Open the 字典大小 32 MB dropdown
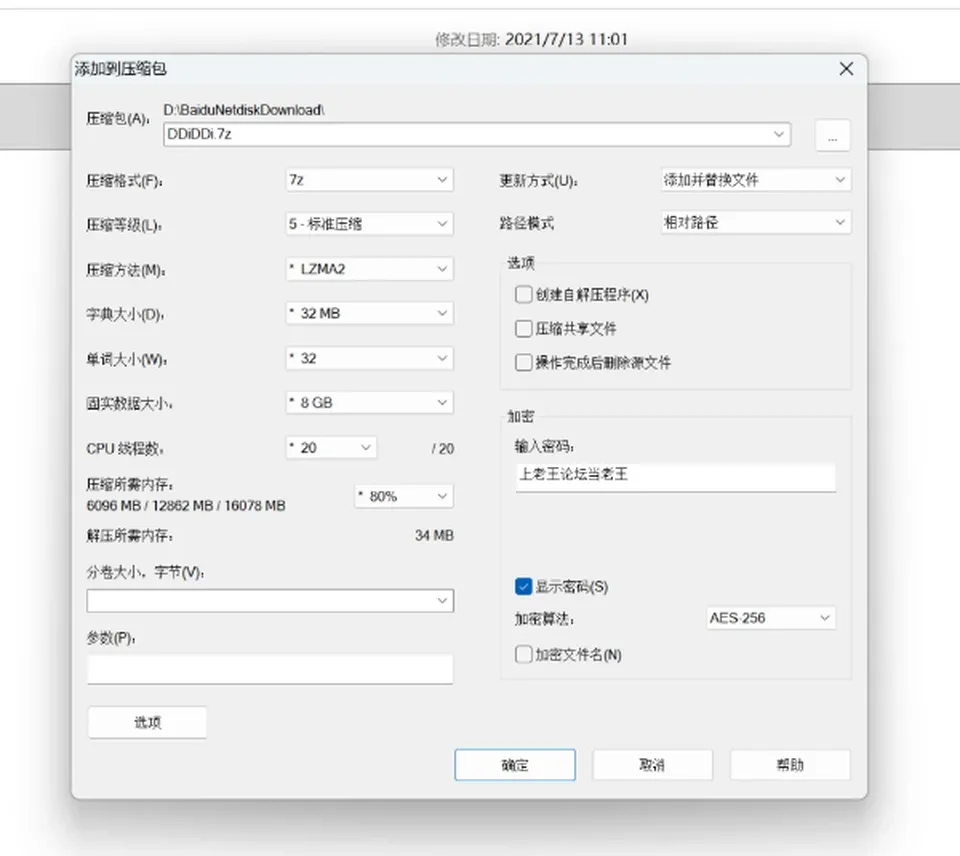Screen dimensions: 960x856 click(369, 313)
